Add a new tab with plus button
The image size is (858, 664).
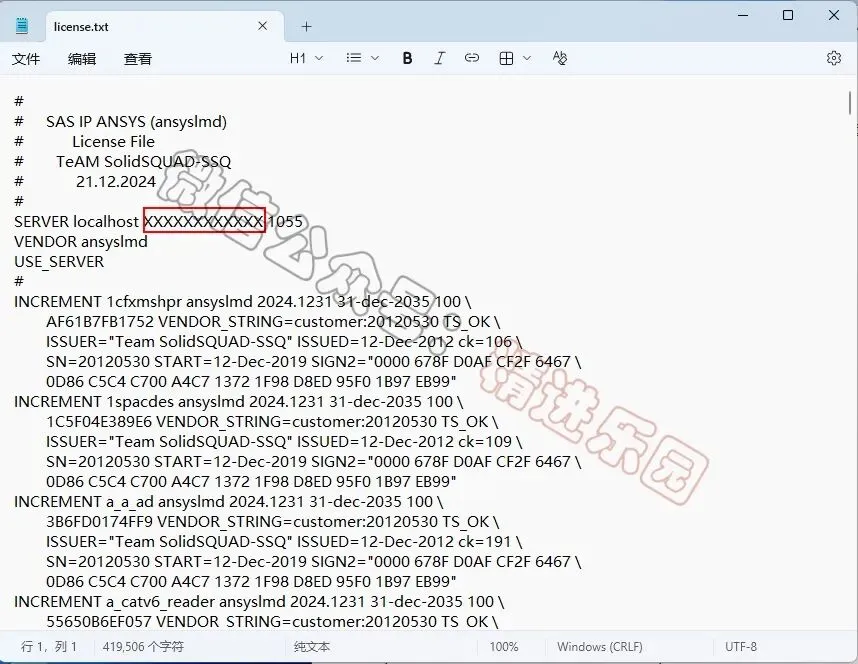(x=306, y=26)
